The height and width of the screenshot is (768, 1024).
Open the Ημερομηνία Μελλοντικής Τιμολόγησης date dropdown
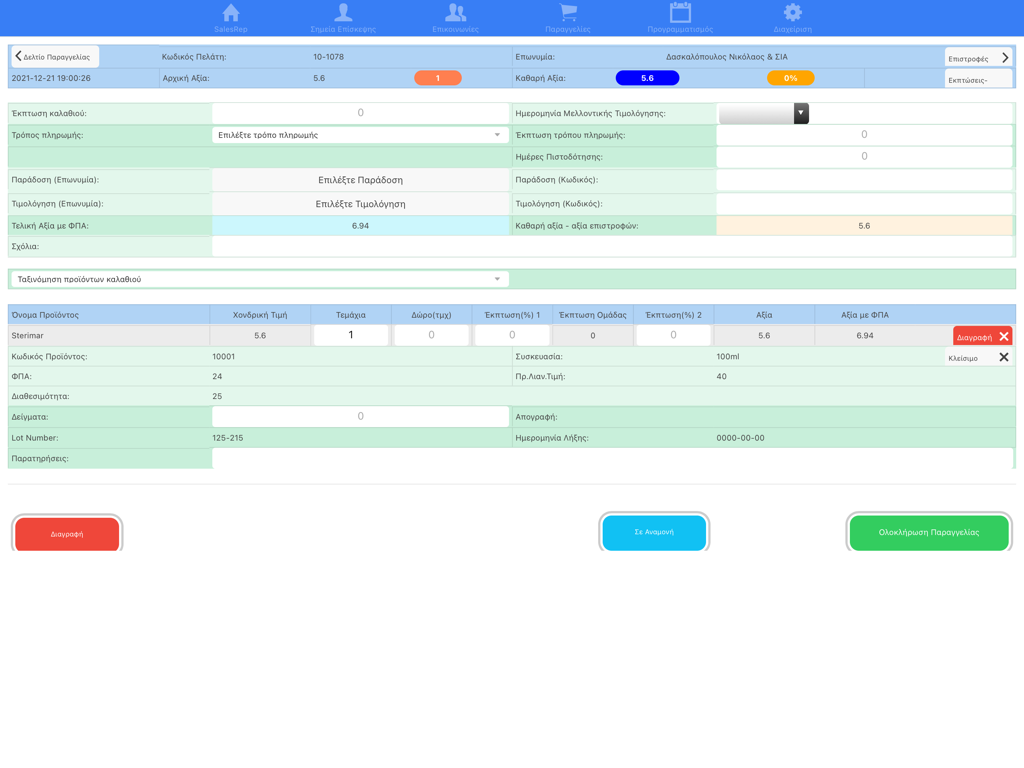798,113
